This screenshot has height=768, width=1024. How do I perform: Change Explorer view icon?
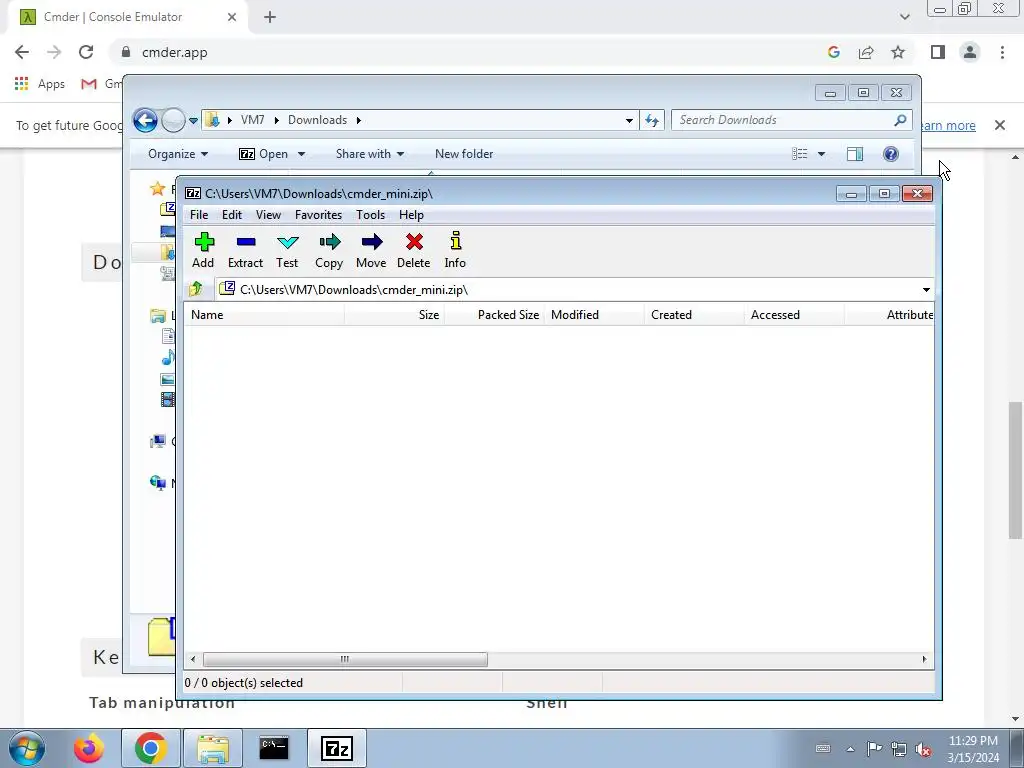799,154
